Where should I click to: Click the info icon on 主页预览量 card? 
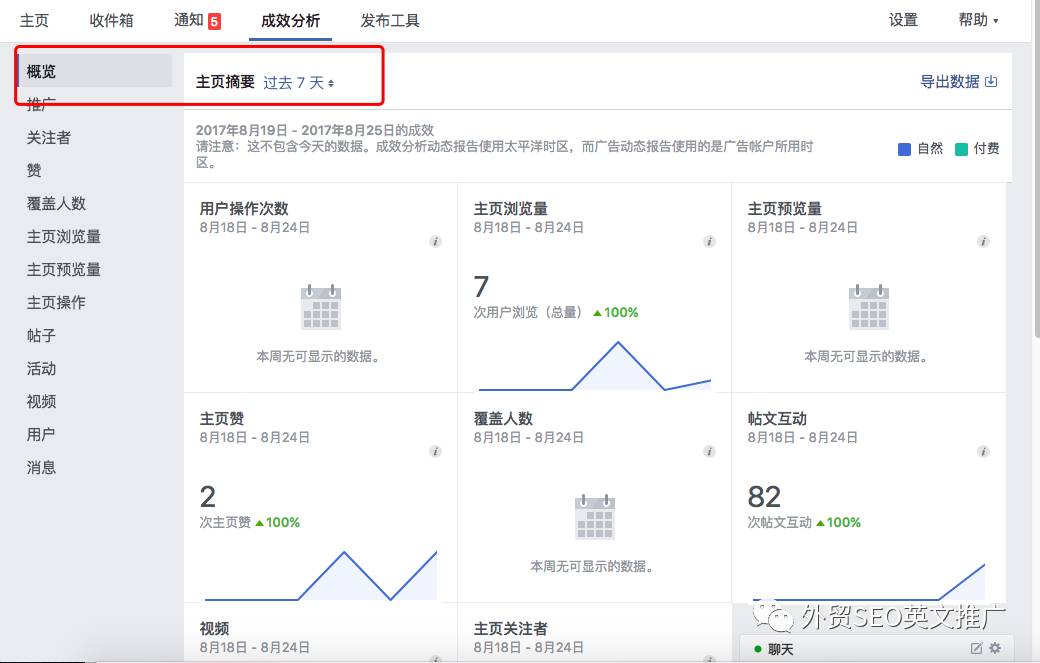coord(983,241)
